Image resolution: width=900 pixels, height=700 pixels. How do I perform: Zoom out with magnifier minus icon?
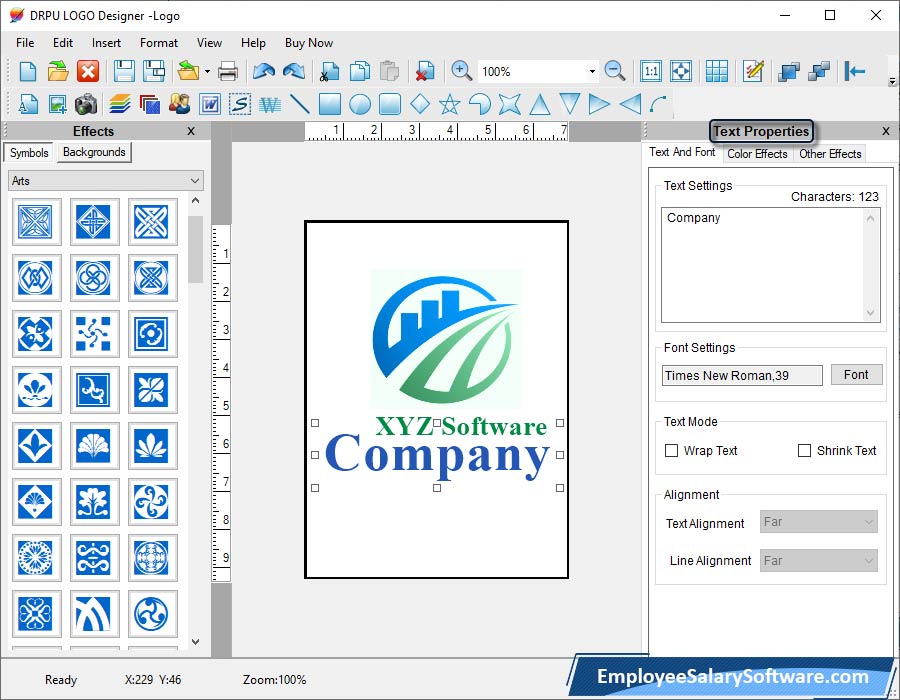[615, 72]
